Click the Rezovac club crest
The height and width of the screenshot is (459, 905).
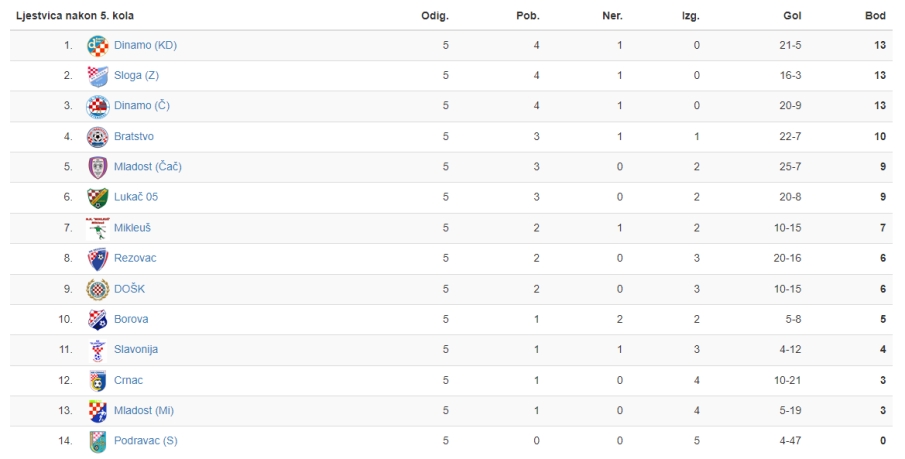(x=98, y=259)
